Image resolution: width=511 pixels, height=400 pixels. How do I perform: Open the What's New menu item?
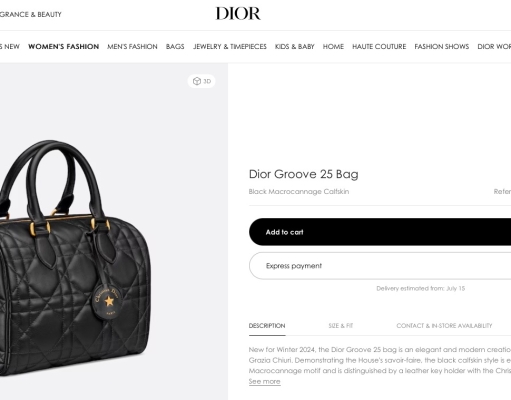pyautogui.click(x=10, y=47)
